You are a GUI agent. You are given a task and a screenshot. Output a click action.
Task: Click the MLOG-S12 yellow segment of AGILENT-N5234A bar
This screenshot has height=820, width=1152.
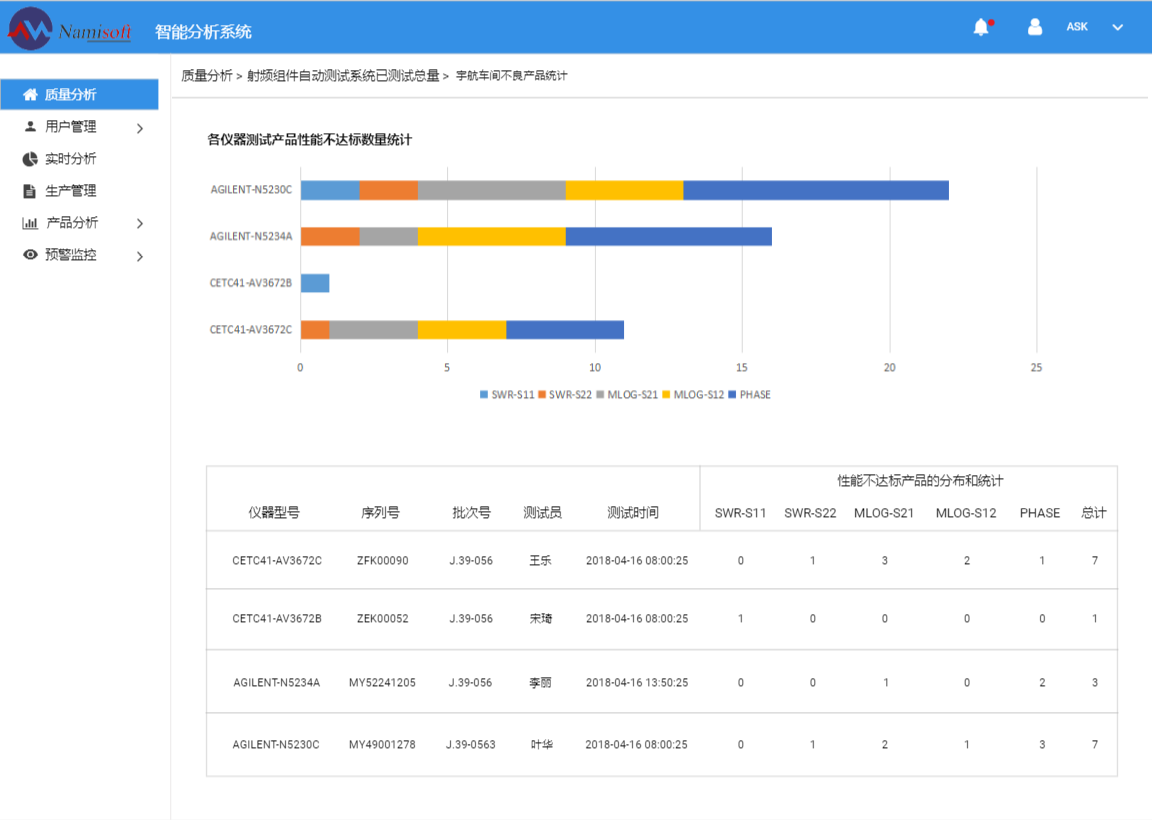[492, 237]
